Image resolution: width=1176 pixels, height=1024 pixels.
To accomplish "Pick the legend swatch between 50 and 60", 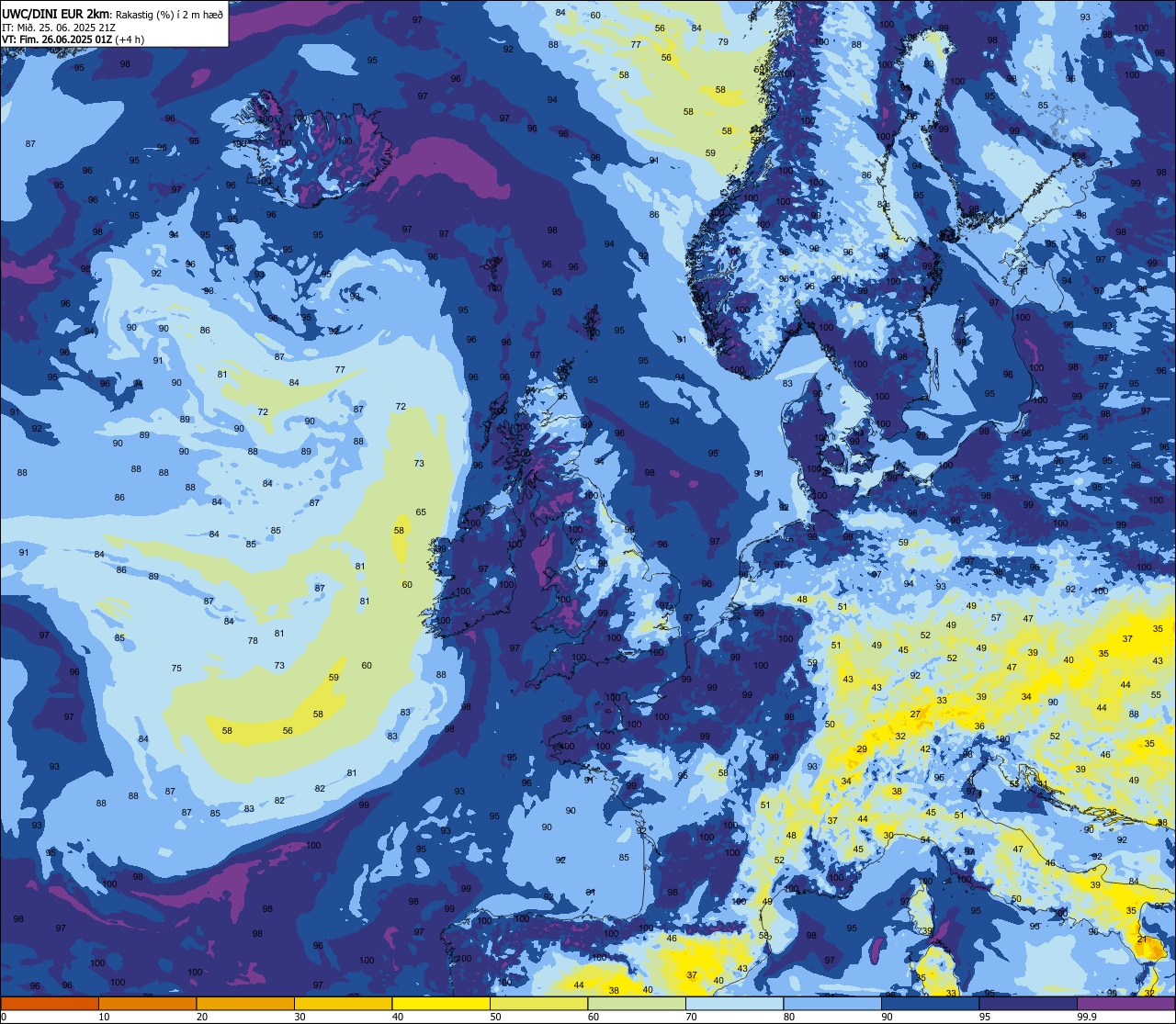I will (x=538, y=1003).
